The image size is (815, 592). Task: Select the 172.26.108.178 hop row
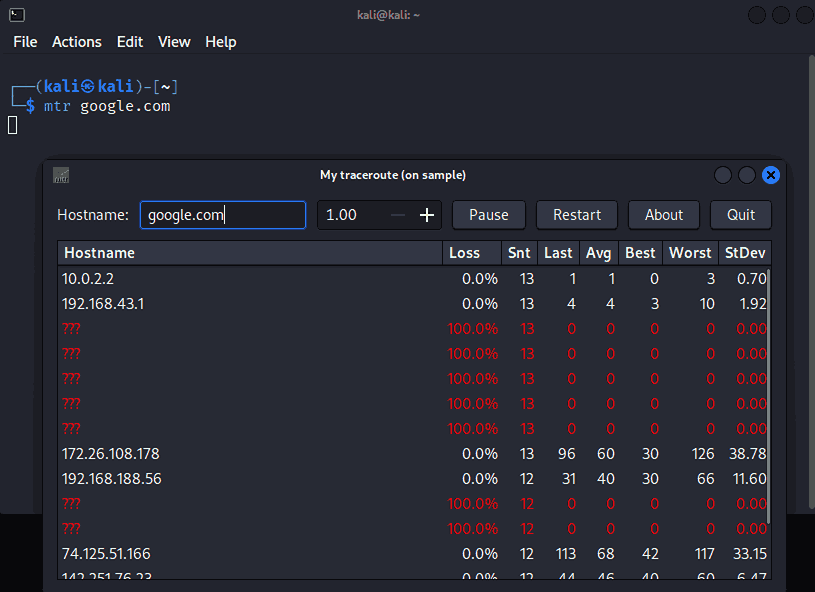click(250, 454)
